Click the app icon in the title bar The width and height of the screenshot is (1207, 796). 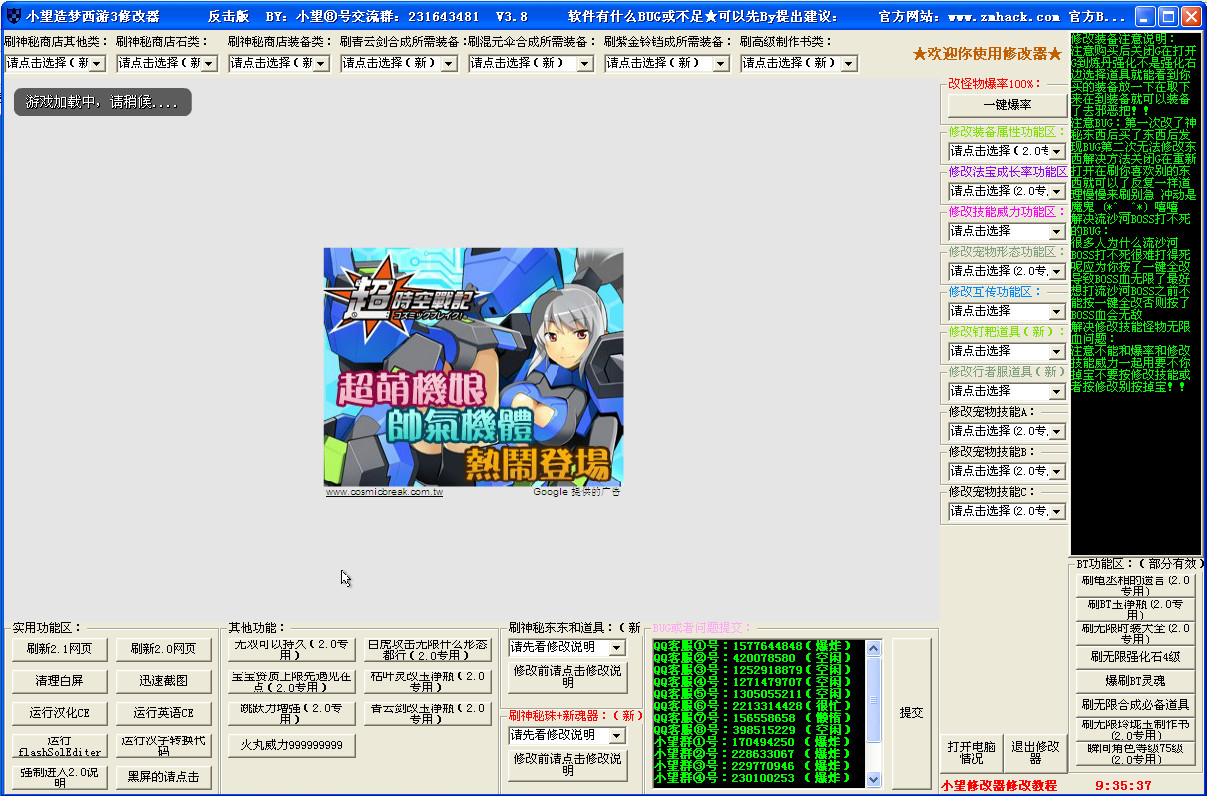tap(13, 16)
